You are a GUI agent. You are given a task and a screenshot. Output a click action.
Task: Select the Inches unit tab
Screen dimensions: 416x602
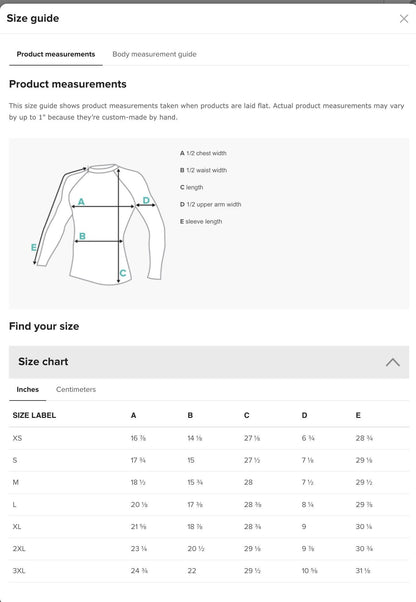tap(28, 389)
